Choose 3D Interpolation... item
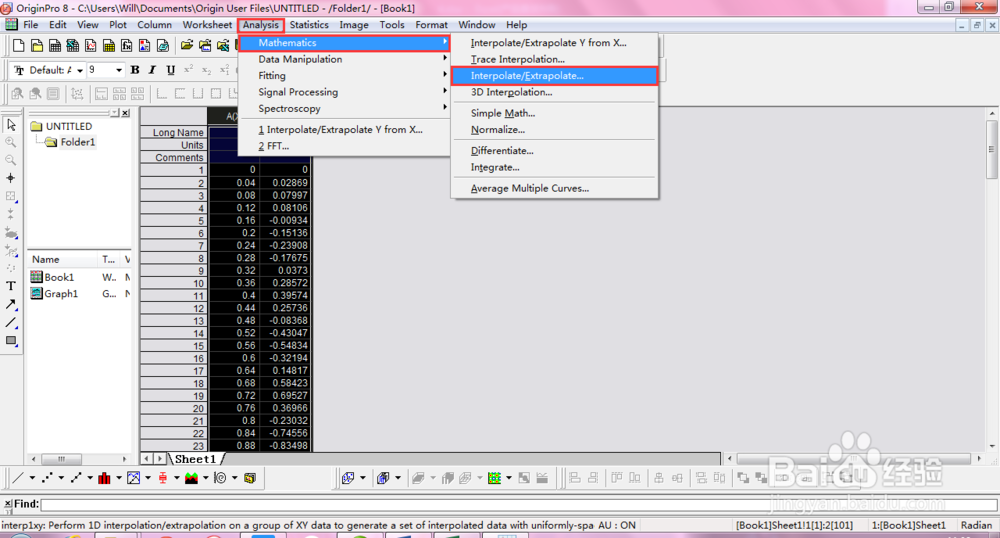The image size is (1000, 538). point(554,92)
